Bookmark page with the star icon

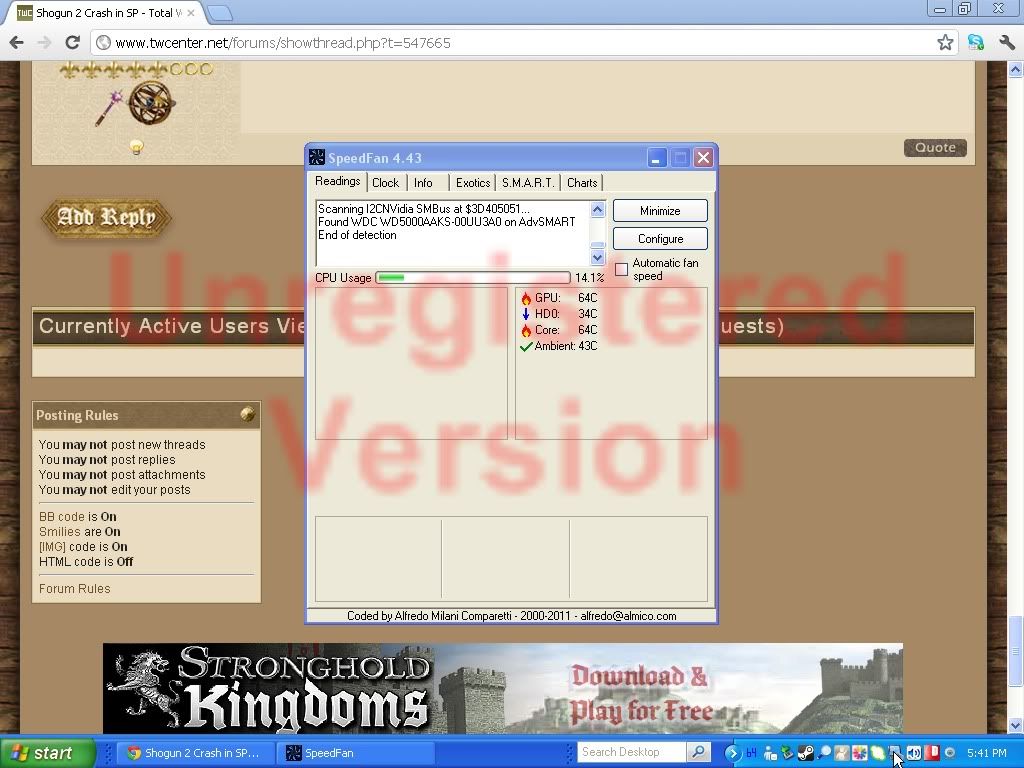tap(945, 43)
